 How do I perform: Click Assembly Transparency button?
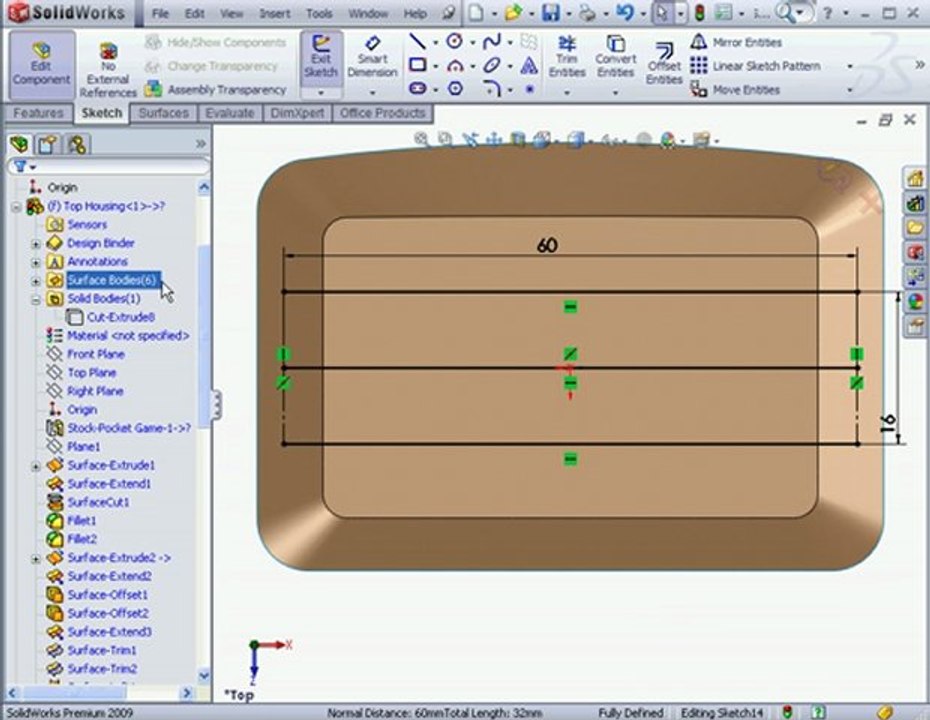[x=215, y=90]
